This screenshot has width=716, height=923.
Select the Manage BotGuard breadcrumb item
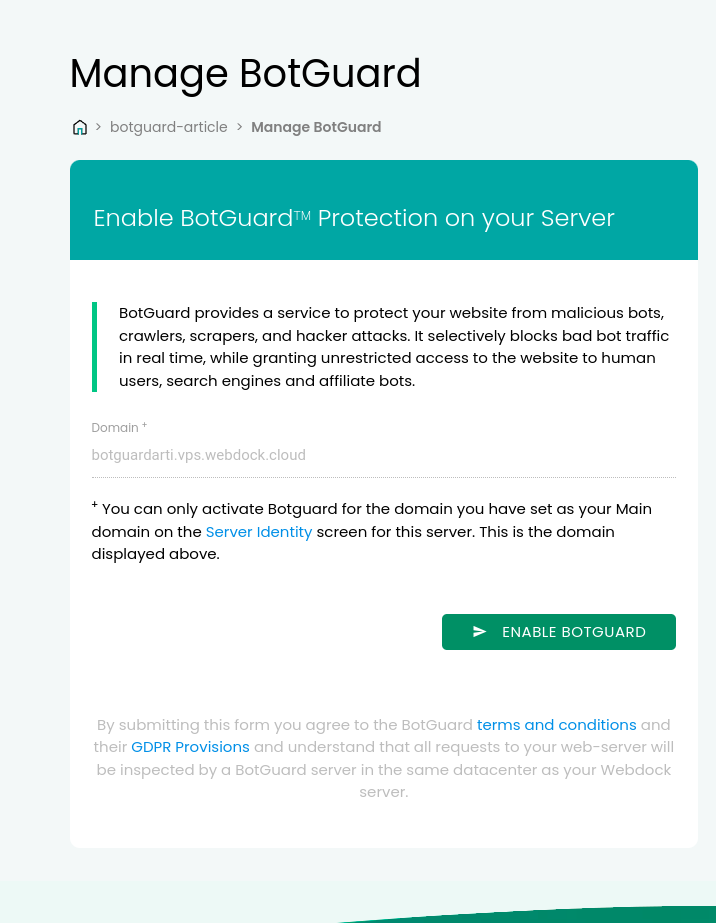(316, 127)
